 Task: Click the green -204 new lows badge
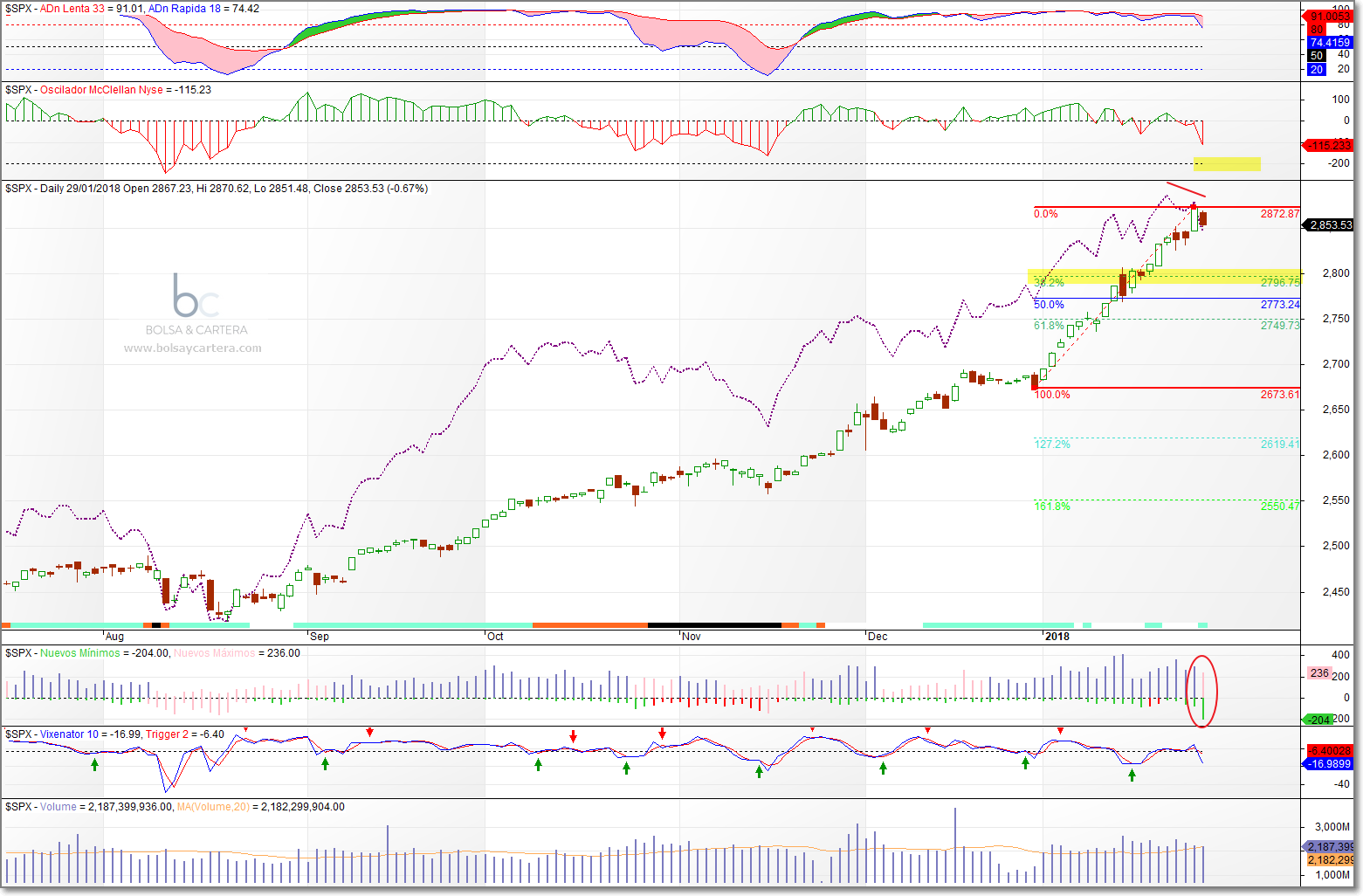(1318, 720)
